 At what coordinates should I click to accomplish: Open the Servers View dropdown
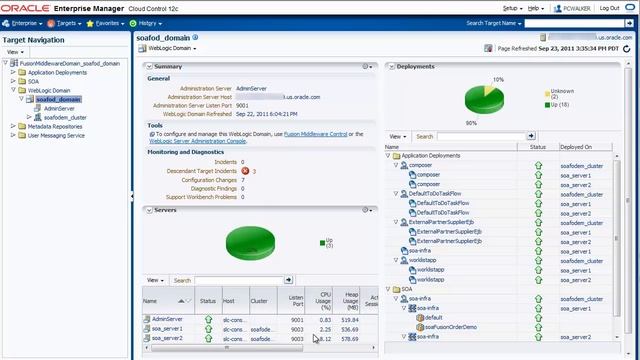(155, 280)
